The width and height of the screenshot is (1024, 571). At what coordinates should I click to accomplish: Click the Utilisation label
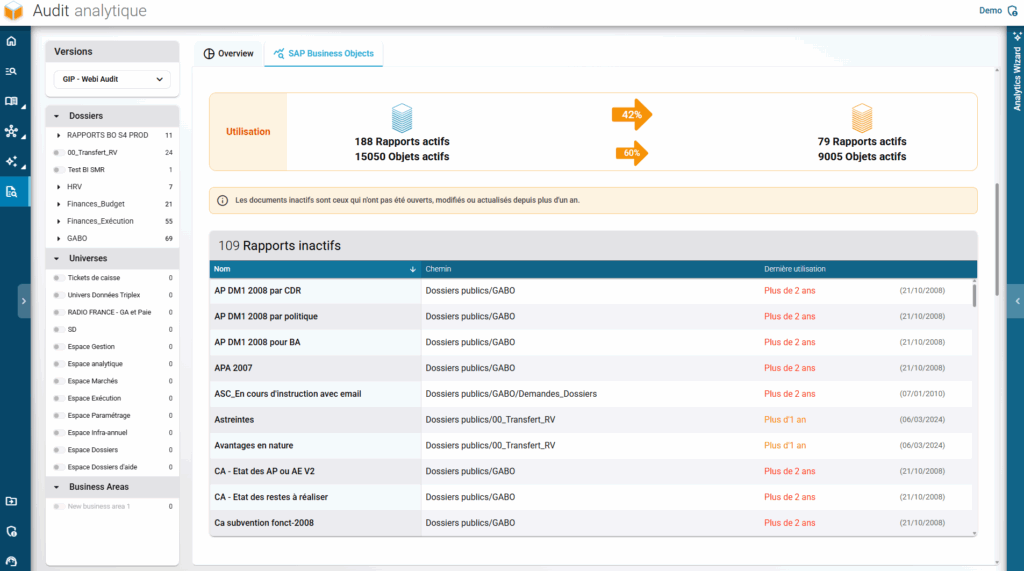248,131
